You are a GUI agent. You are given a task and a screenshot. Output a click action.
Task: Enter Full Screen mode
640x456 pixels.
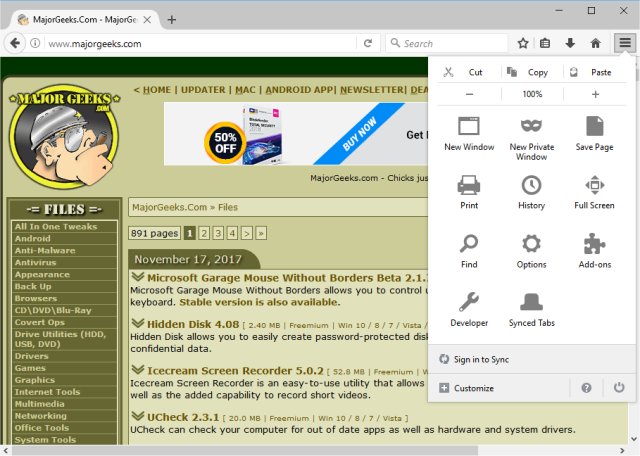coord(594,192)
